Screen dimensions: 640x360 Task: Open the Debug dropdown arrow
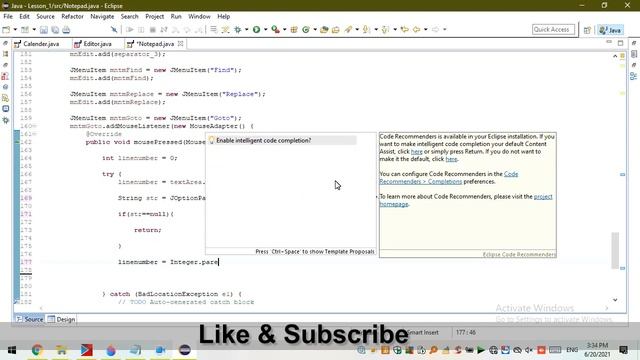coord(246,29)
